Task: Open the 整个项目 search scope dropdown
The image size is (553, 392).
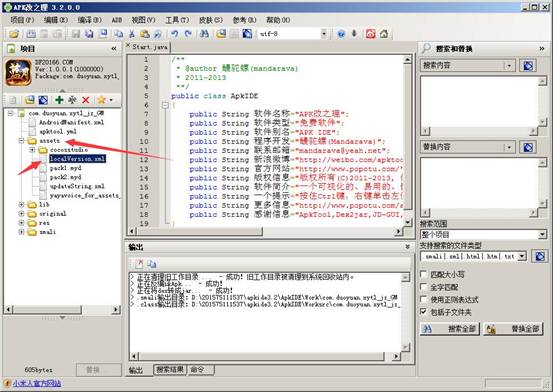Action: (x=542, y=234)
